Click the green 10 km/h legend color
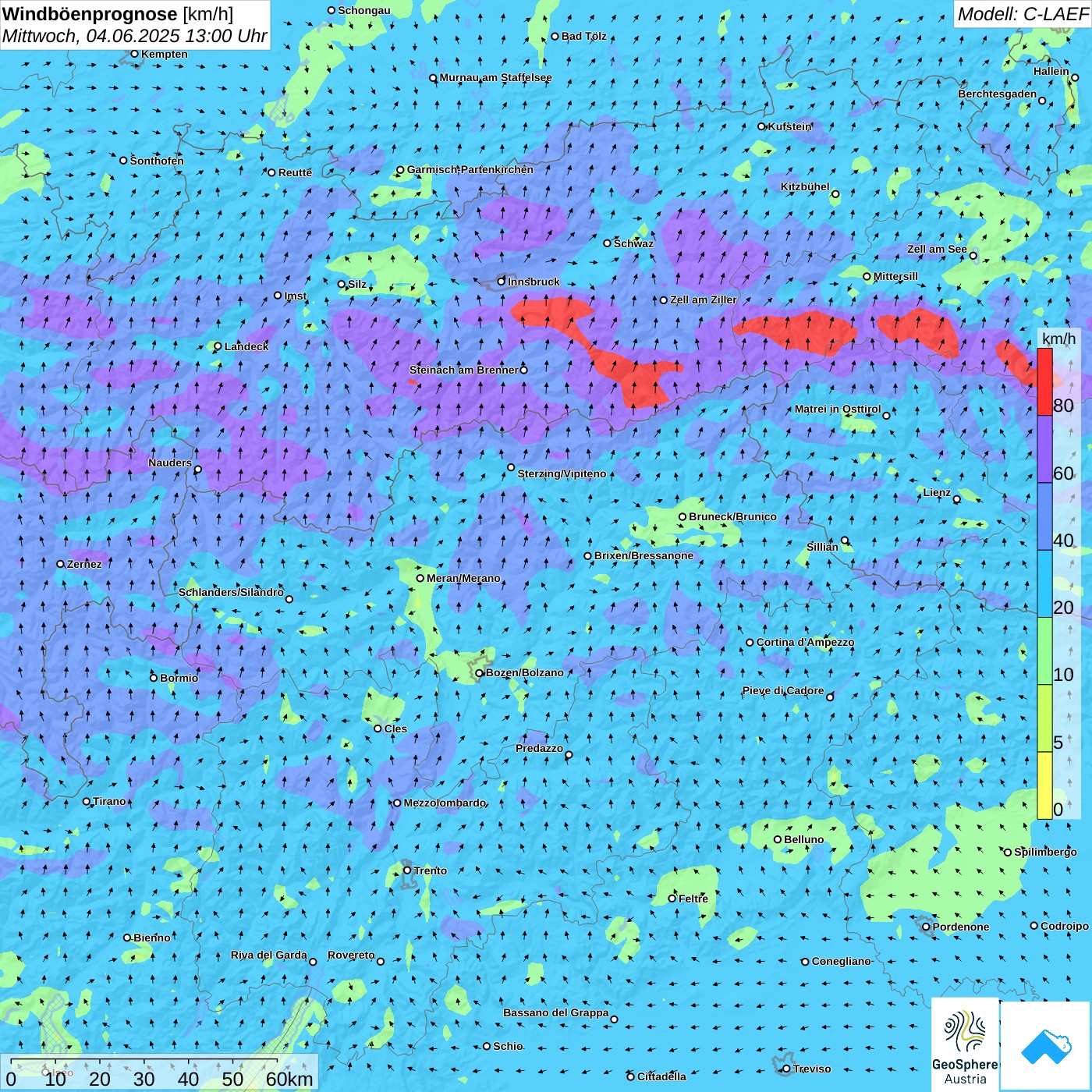Image resolution: width=1092 pixels, height=1092 pixels. 1044,651
